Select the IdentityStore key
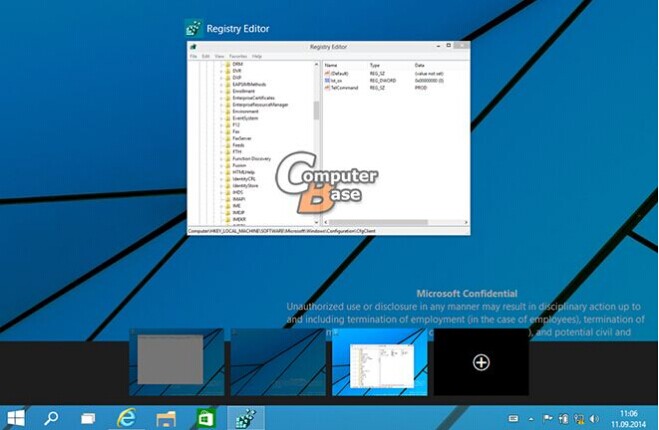The image size is (659, 430). [x=245, y=185]
